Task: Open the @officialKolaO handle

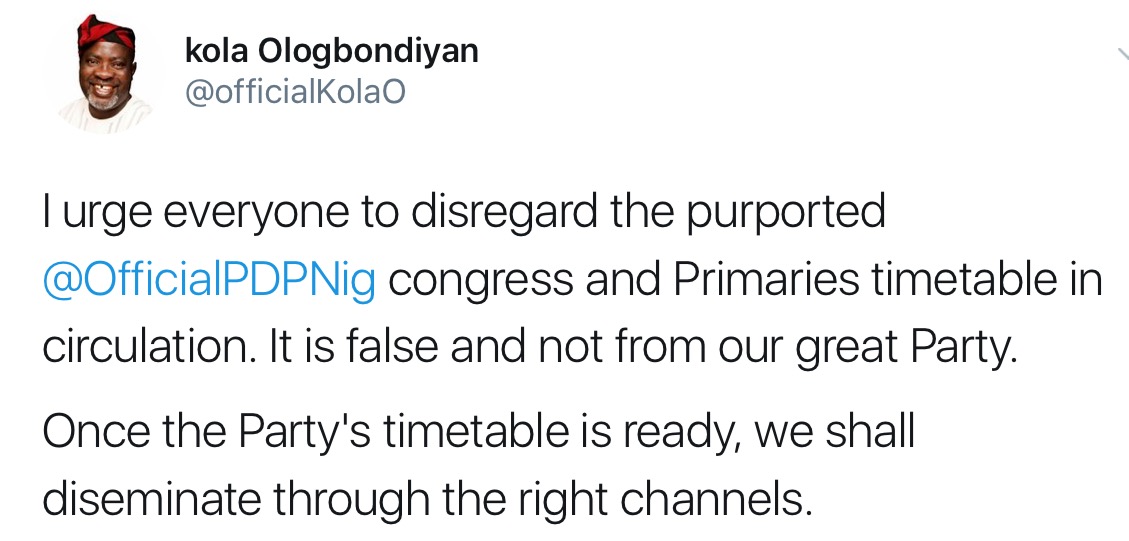Action: (295, 92)
